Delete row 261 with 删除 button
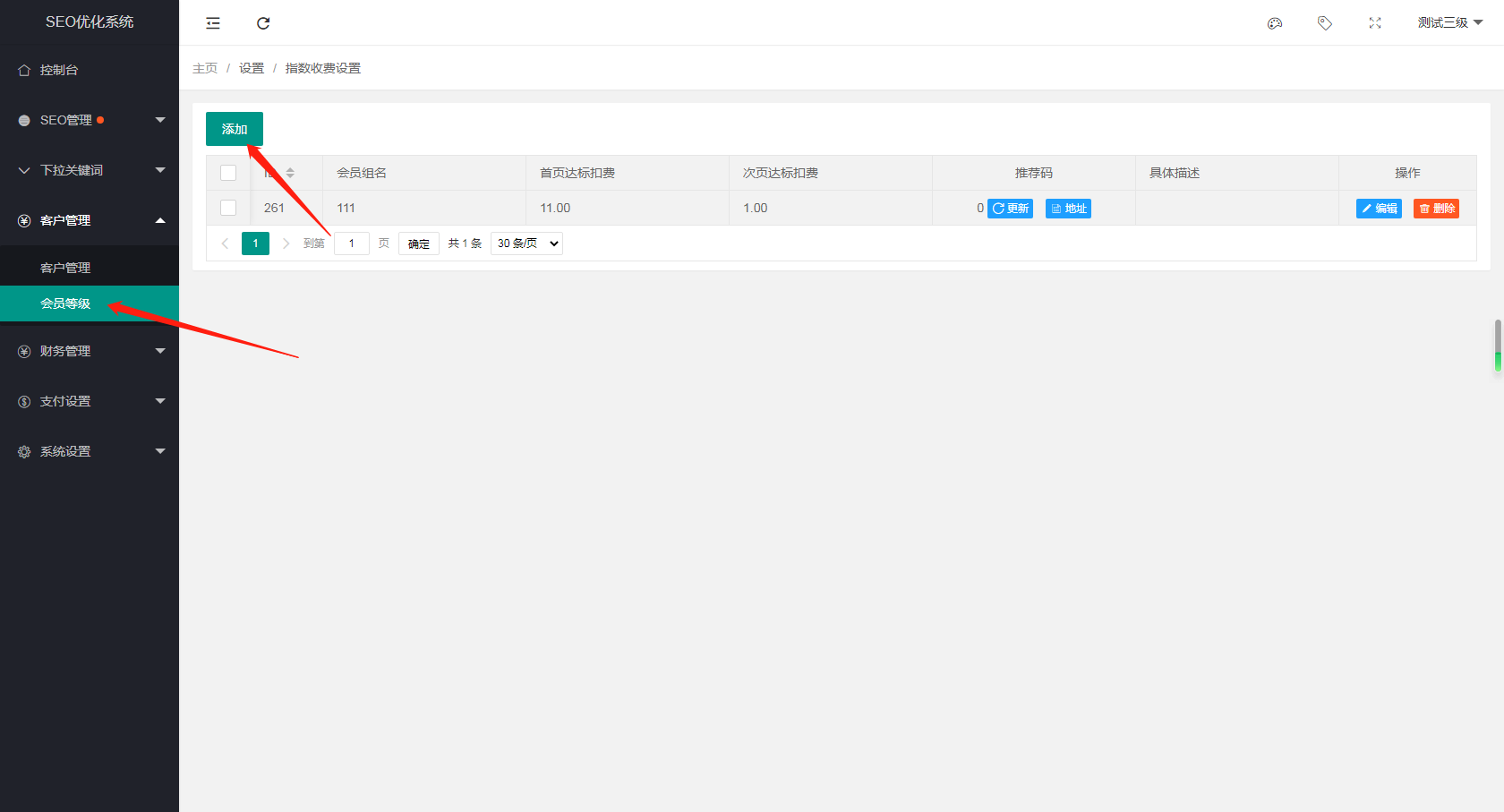 1436,209
